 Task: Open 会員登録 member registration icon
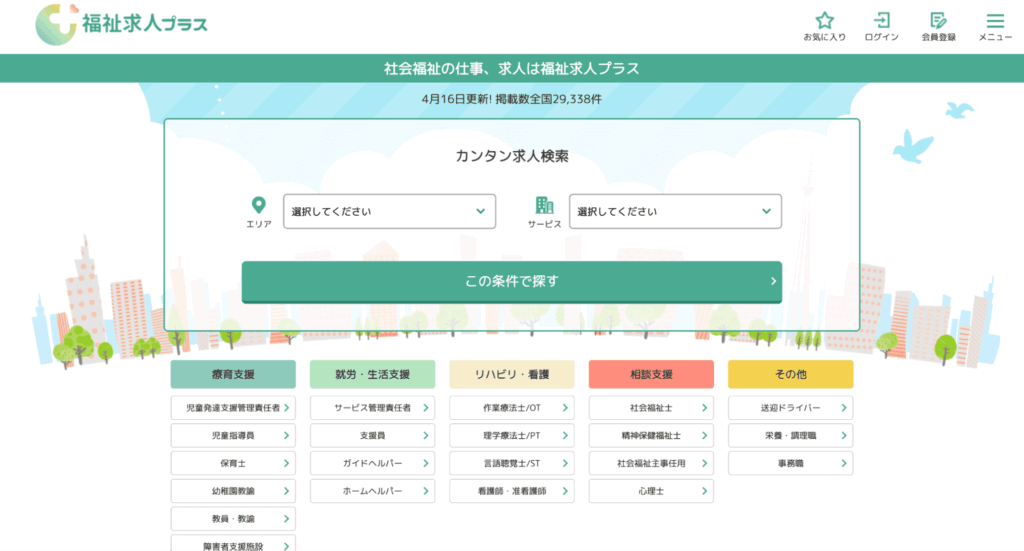tap(938, 20)
